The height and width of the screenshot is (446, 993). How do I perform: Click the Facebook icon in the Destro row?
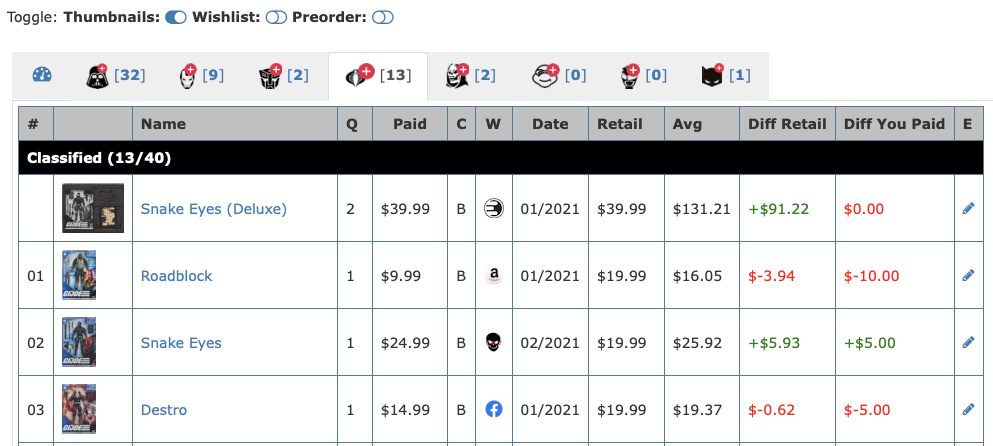click(x=493, y=410)
